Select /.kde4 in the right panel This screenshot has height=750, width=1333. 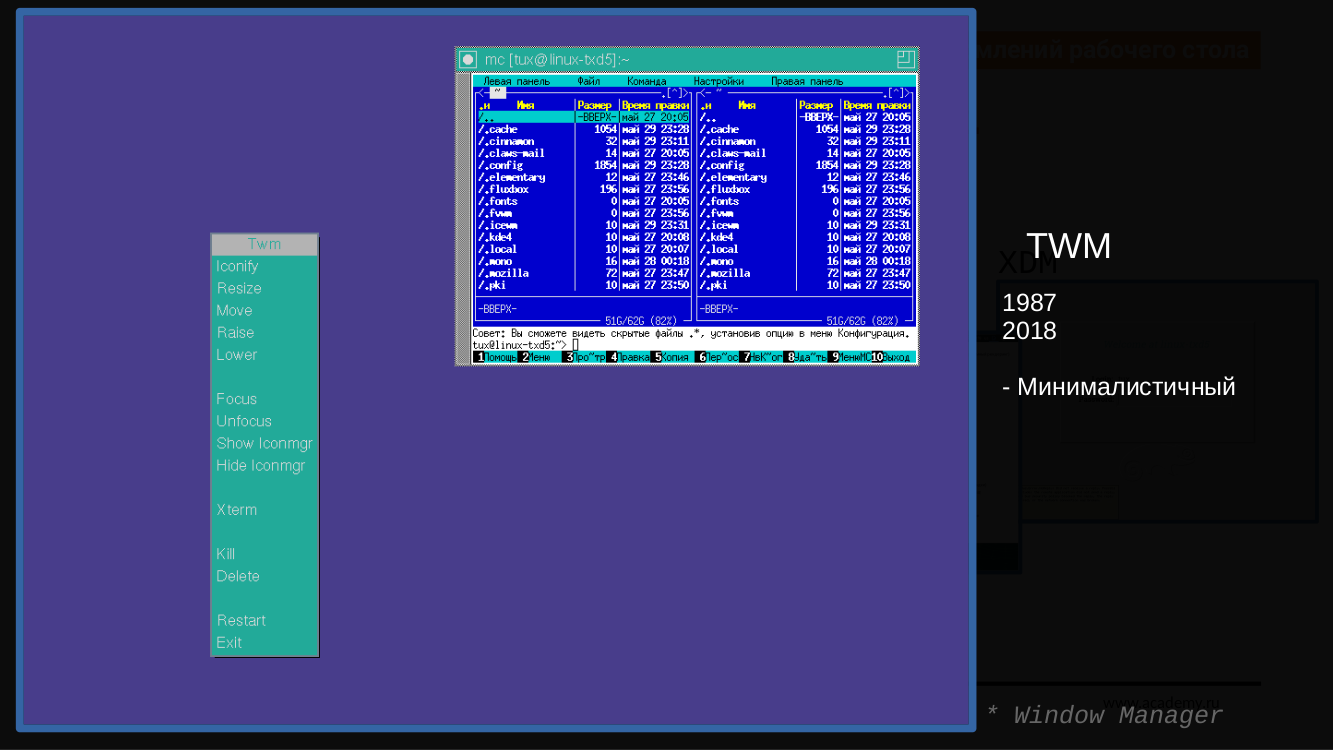tap(806, 237)
